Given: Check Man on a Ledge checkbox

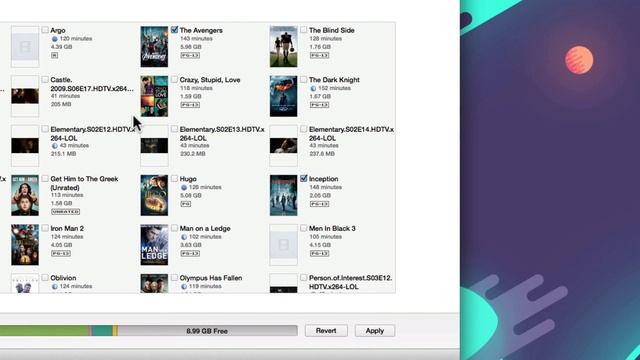Looking at the screenshot, I should 174,228.
